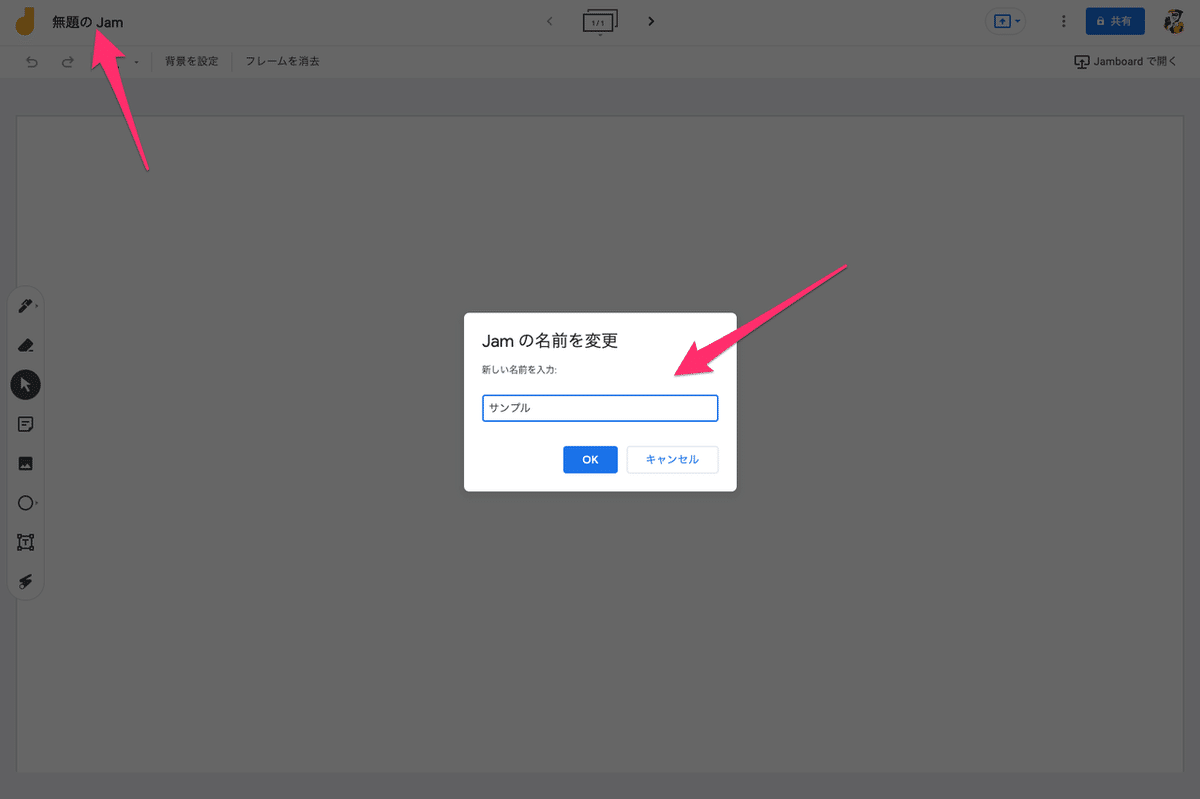Select the Eraser tool
The width and height of the screenshot is (1200, 799).
coord(26,346)
